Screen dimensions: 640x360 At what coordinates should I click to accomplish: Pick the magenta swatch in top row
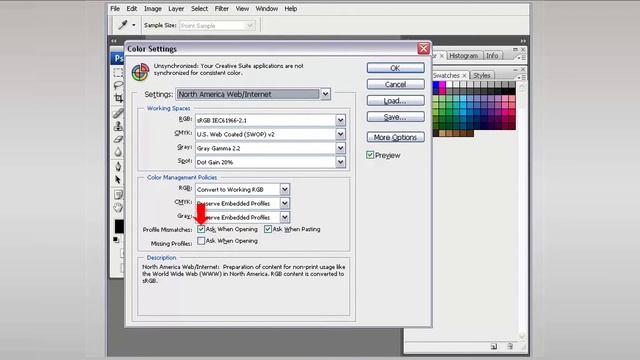tap(442, 85)
